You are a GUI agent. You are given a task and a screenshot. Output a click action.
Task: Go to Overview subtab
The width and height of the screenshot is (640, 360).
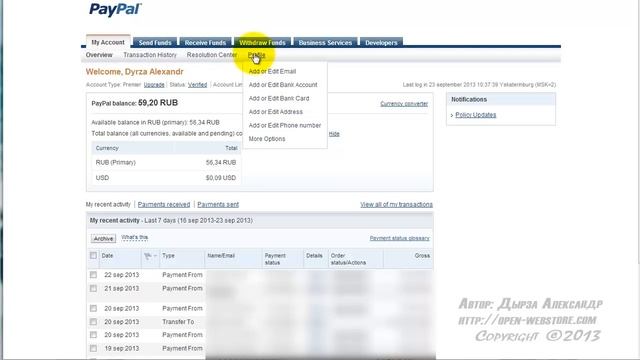(x=99, y=55)
